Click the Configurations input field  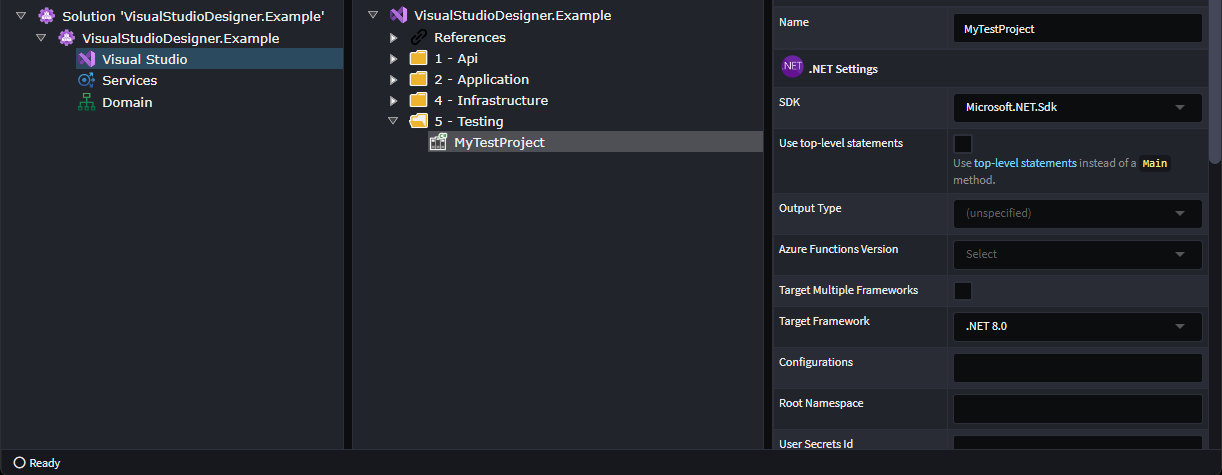(1078, 367)
